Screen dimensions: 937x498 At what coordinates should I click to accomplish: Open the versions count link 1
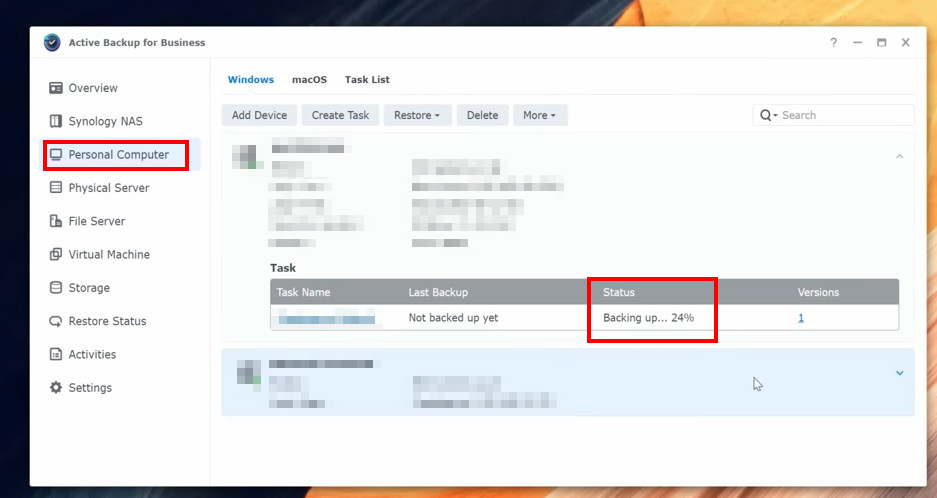(x=801, y=319)
